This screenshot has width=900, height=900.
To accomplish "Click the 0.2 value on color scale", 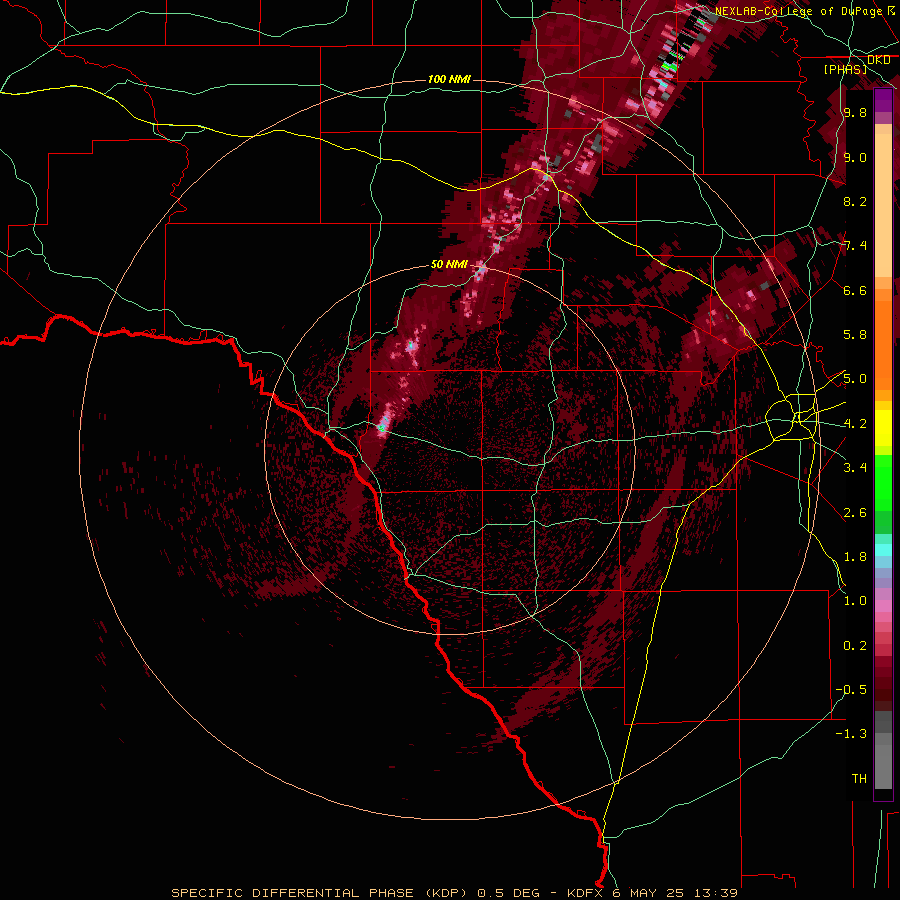I will tap(855, 645).
